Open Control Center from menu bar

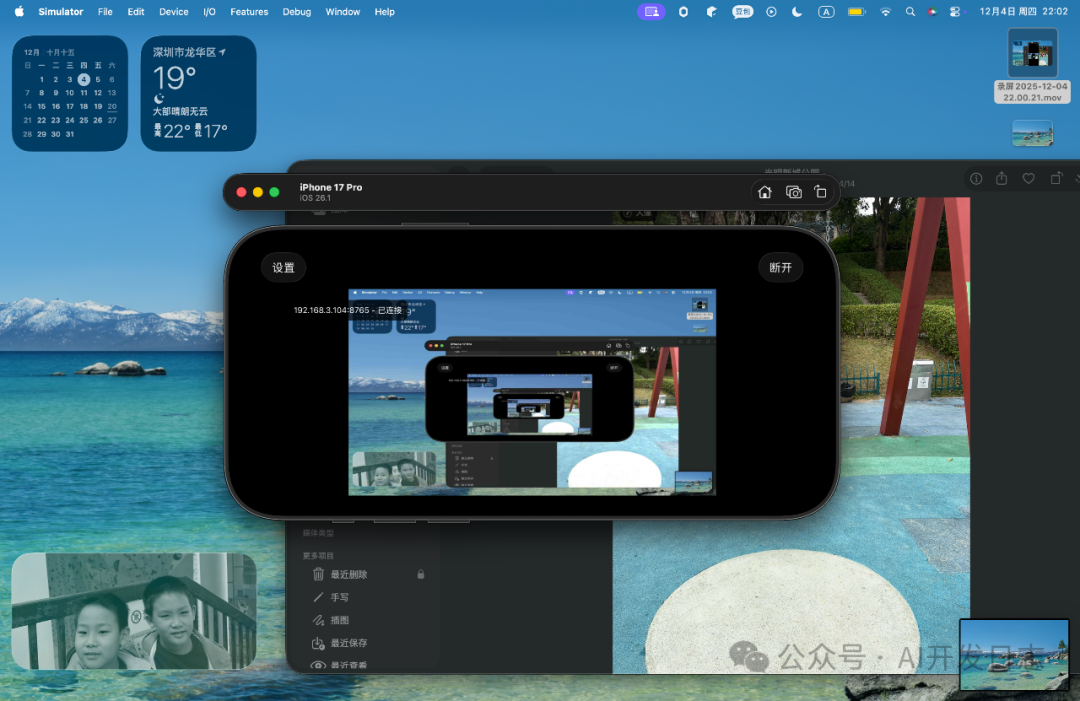click(955, 12)
